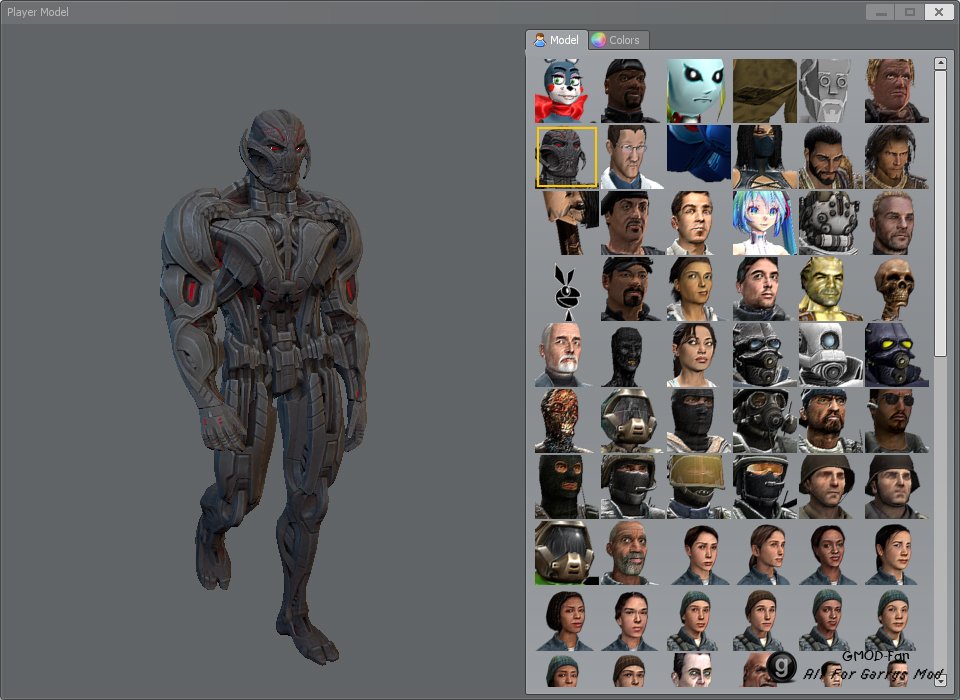The image size is (960, 700).
Task: Maximize the Player Model window
Action: coord(909,12)
